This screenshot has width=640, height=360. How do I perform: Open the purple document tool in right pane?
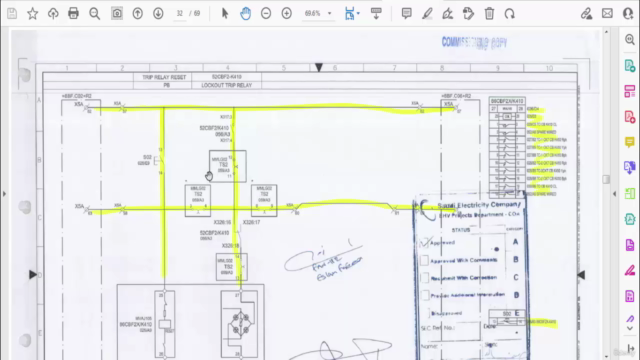[x=630, y=245]
